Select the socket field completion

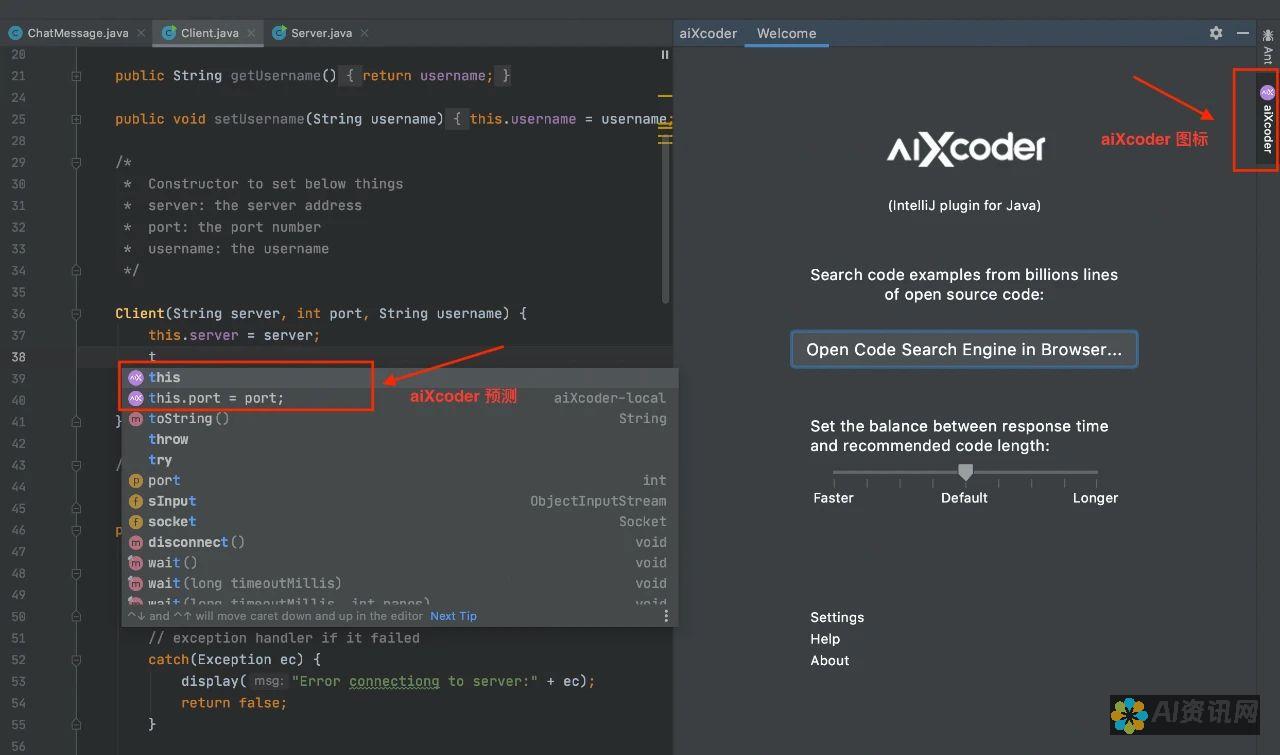400,521
